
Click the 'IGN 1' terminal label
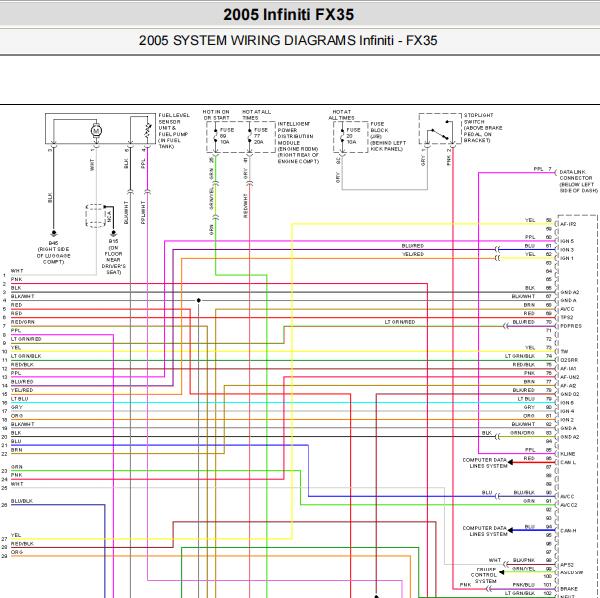point(567,259)
